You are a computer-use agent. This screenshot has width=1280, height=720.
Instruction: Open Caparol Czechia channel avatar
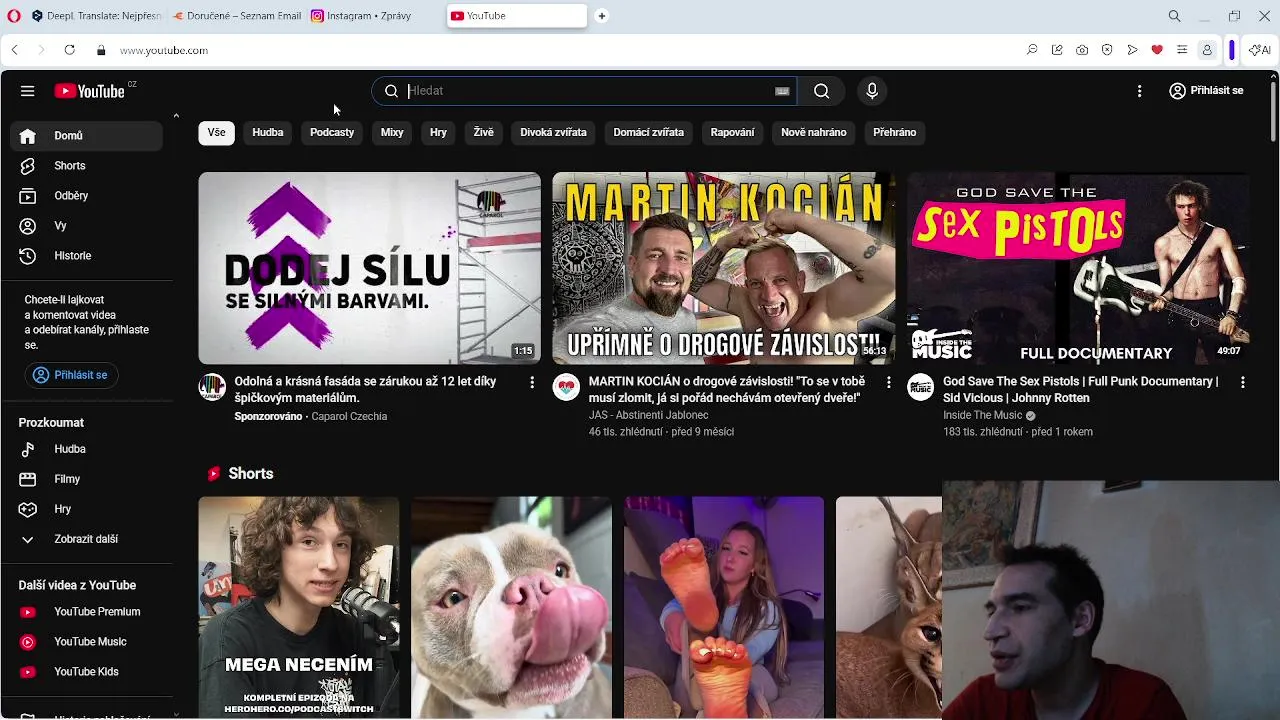point(212,388)
